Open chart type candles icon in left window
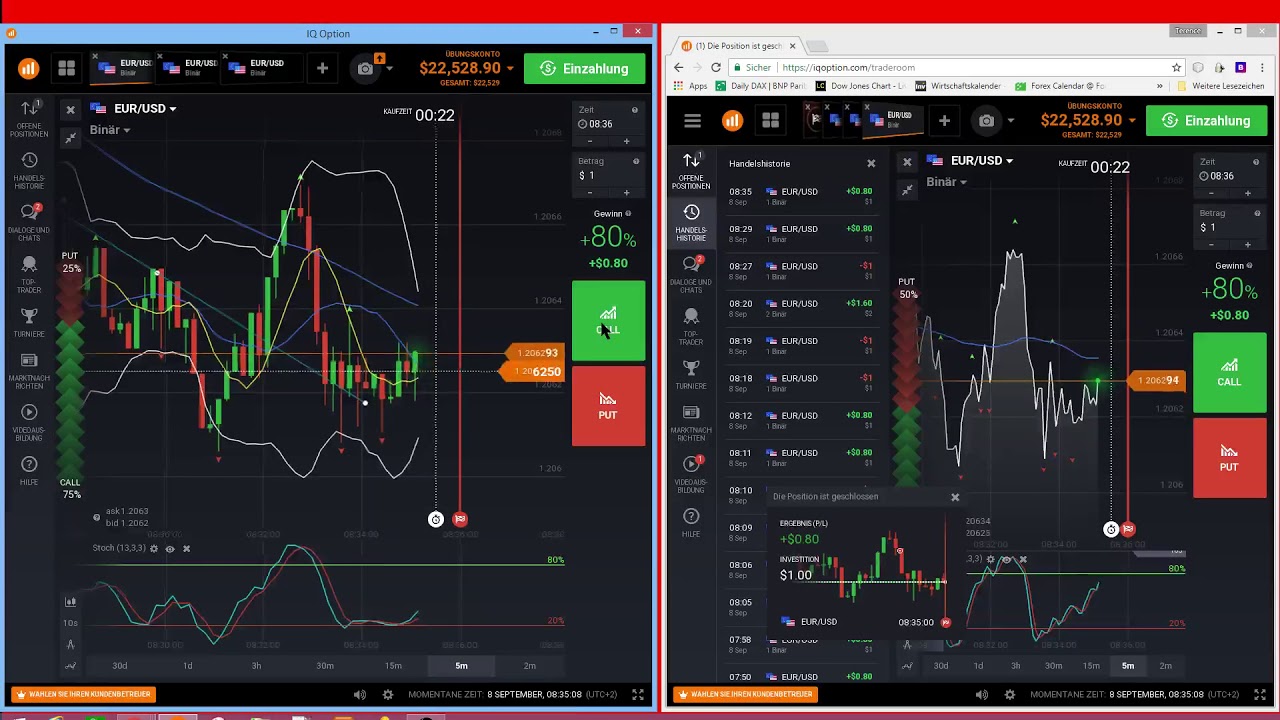The image size is (1280, 720). coord(70,601)
